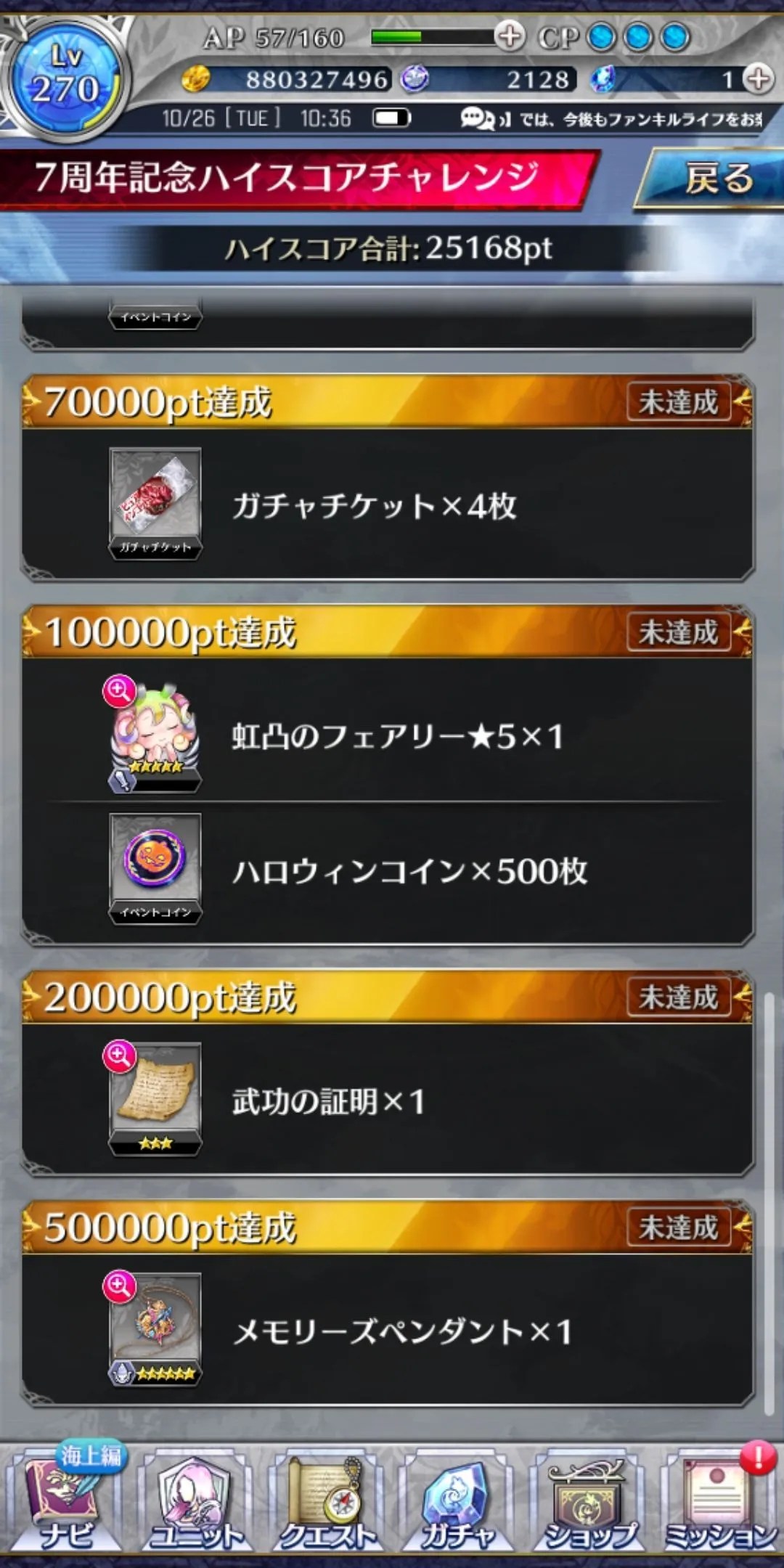This screenshot has width=784, height=1568.
Task: Magnify the メモリーズペンダント reward
Action: pos(120,1286)
